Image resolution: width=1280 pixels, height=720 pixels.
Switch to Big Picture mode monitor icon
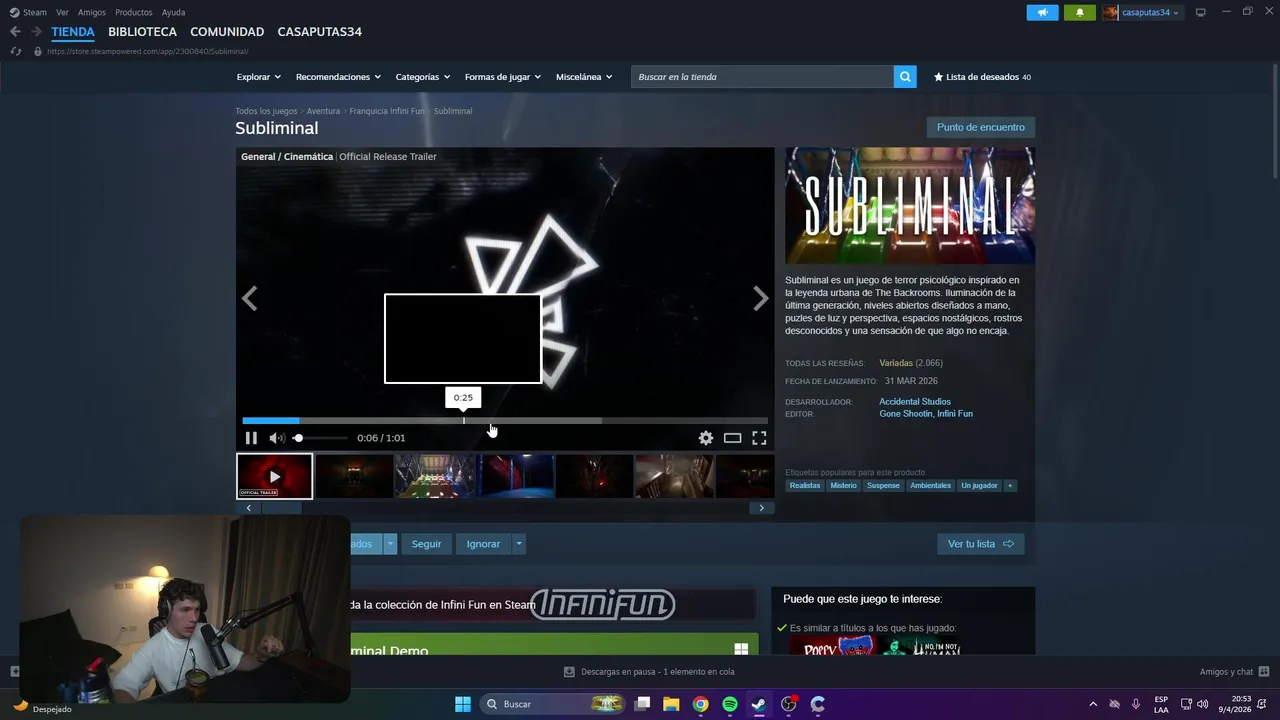coord(1201,12)
